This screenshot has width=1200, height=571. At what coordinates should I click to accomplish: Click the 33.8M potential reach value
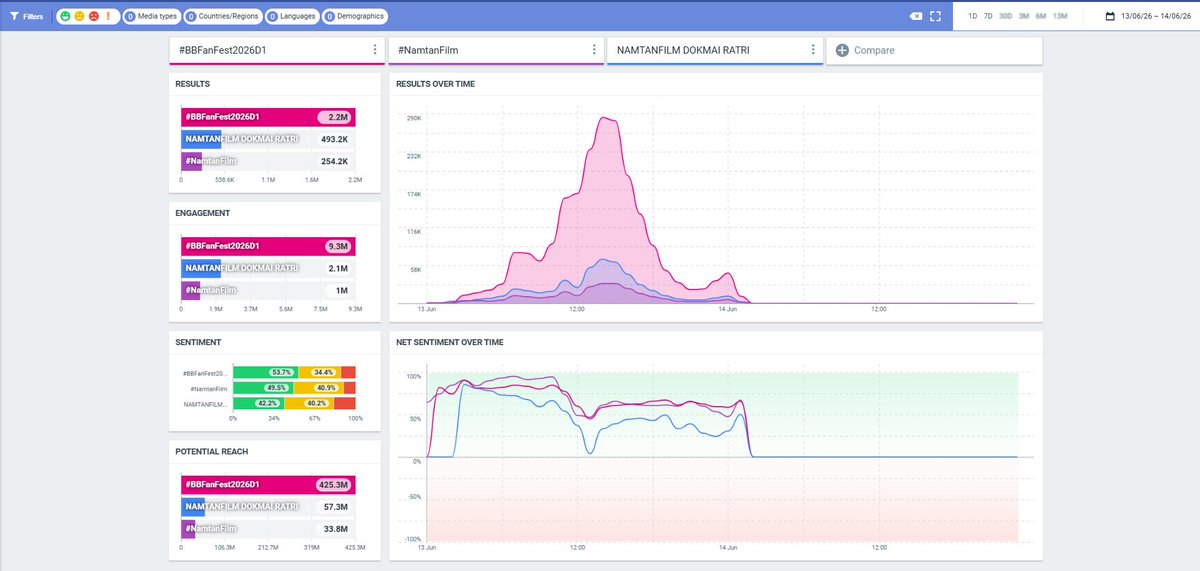coord(334,528)
